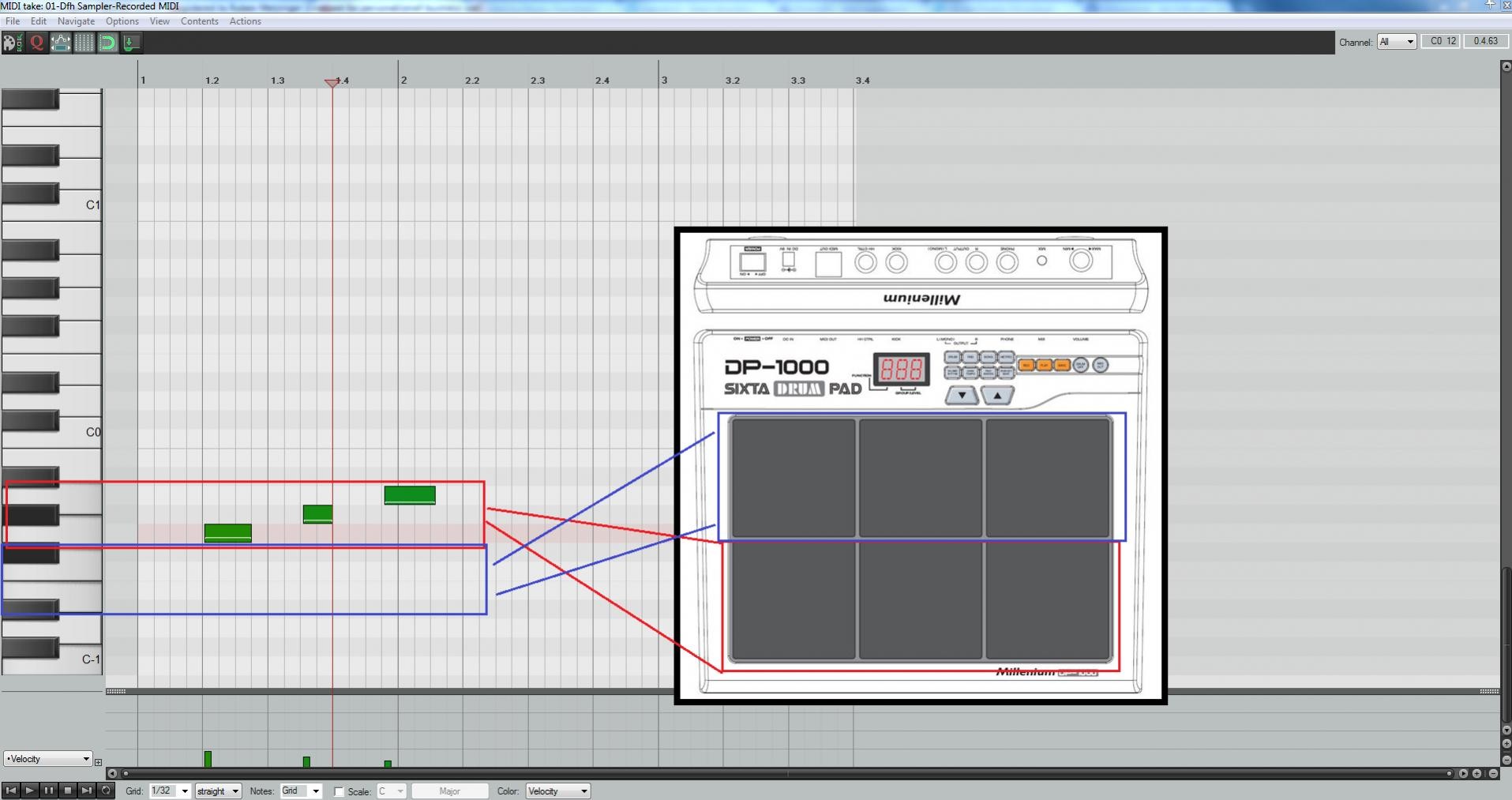Click ruler position 2.3
The height and width of the screenshot is (800, 1512).
click(x=538, y=81)
